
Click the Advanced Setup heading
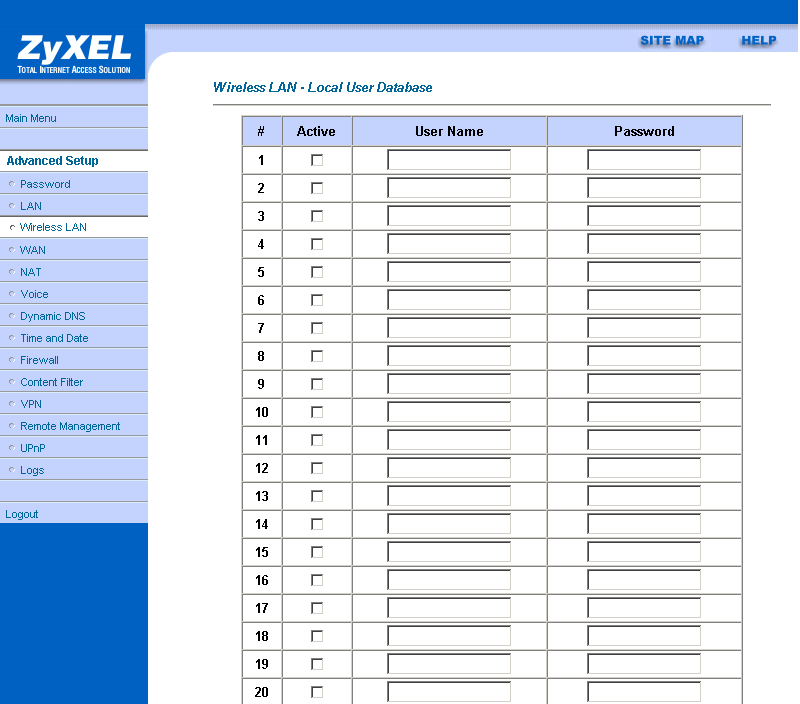click(53, 161)
